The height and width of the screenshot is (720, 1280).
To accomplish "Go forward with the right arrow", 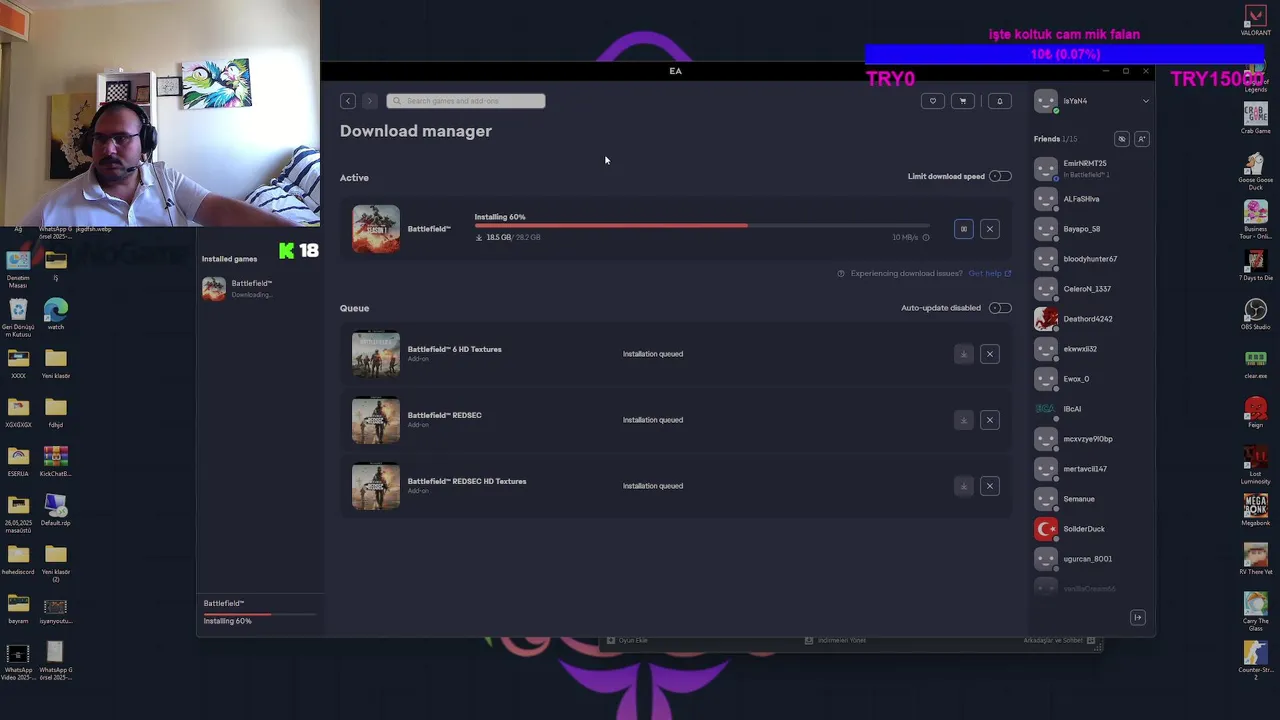I will point(370,101).
